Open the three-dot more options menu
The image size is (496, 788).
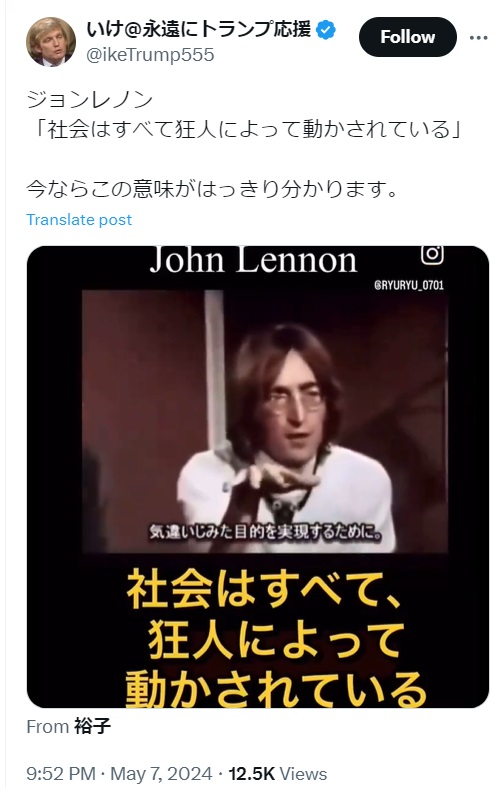point(478,38)
